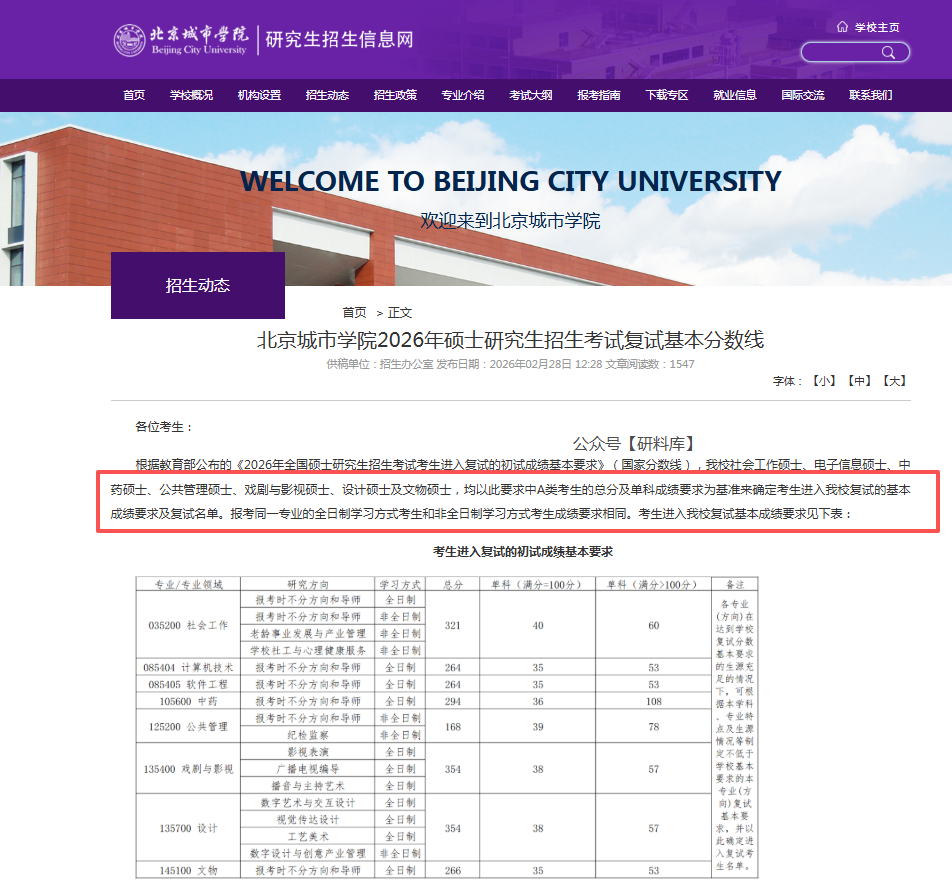Click the 首页 breadcrumb link
The height and width of the screenshot is (896, 952).
click(x=354, y=312)
